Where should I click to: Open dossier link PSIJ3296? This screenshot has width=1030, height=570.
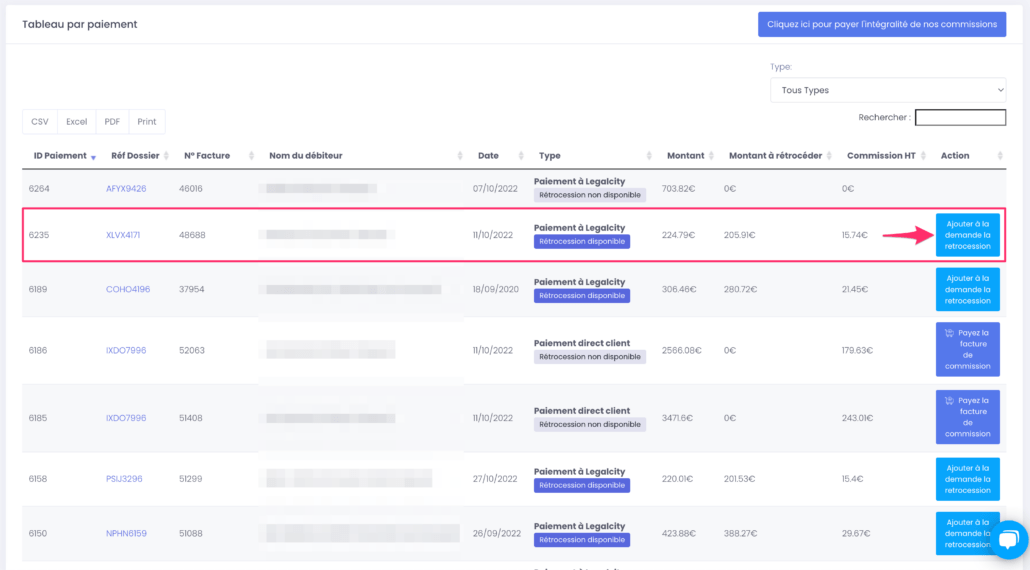click(x=124, y=479)
